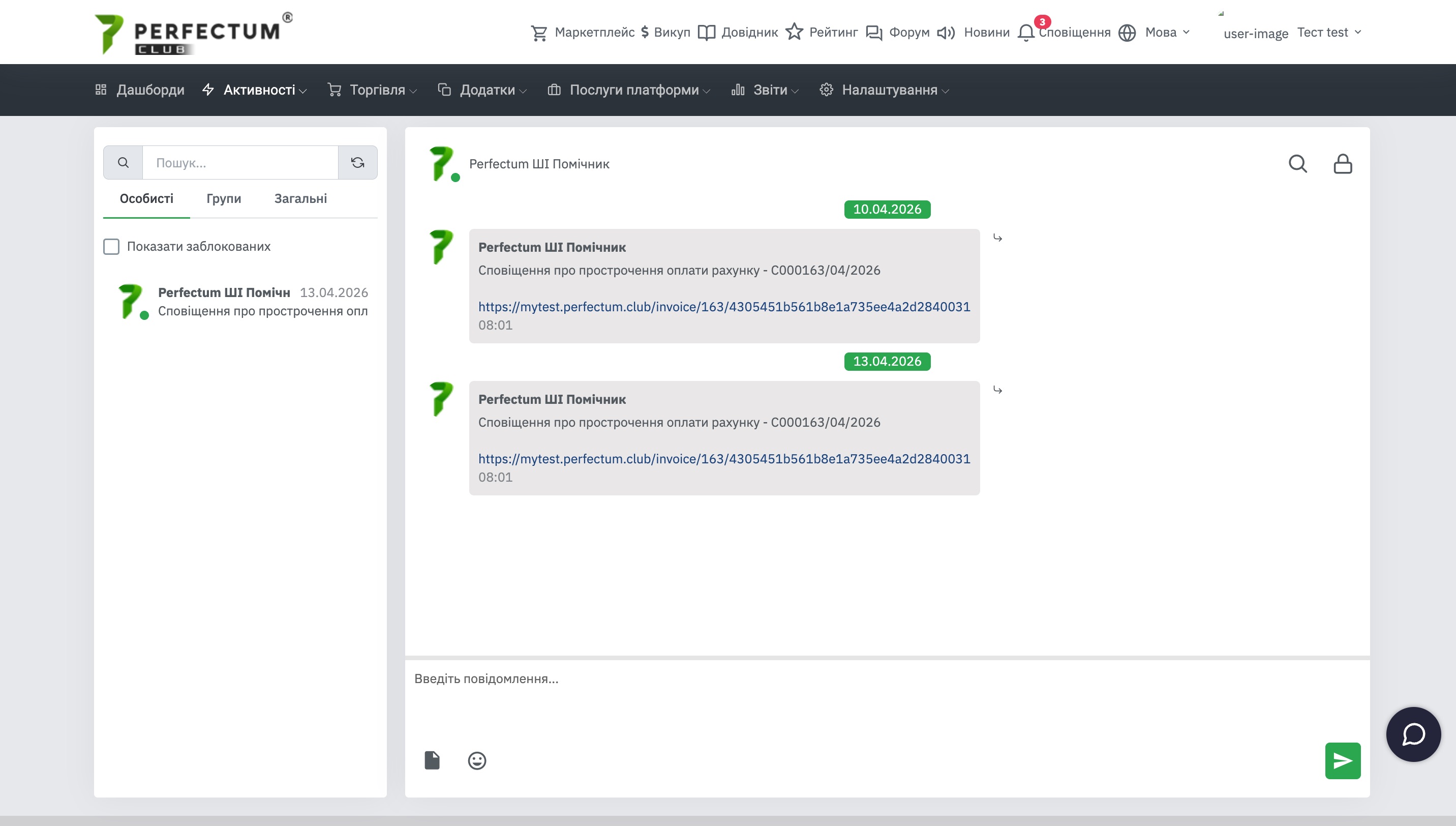Expand the Налаштування menu

(889, 90)
